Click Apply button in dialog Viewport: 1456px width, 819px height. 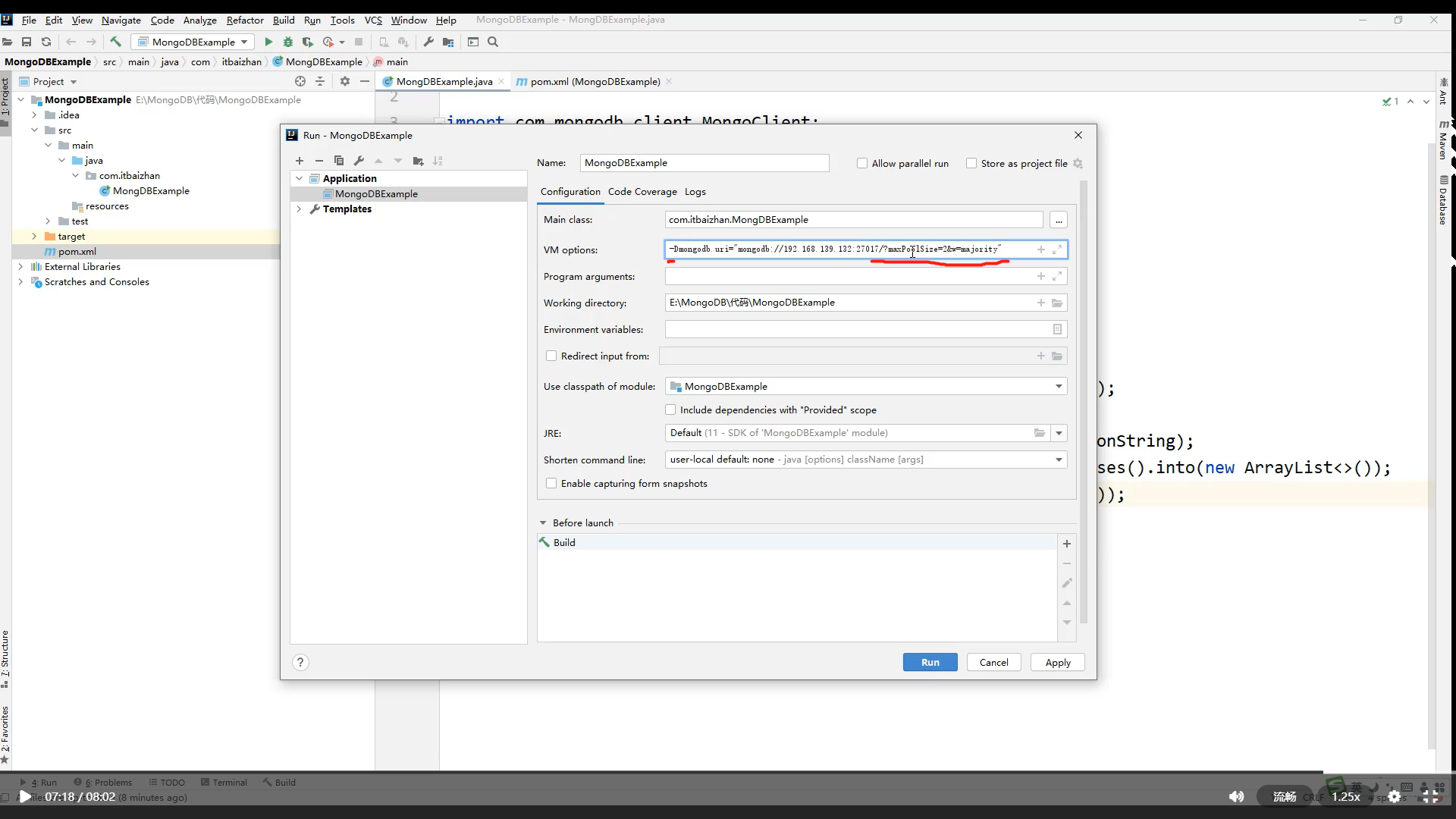pyautogui.click(x=1058, y=662)
